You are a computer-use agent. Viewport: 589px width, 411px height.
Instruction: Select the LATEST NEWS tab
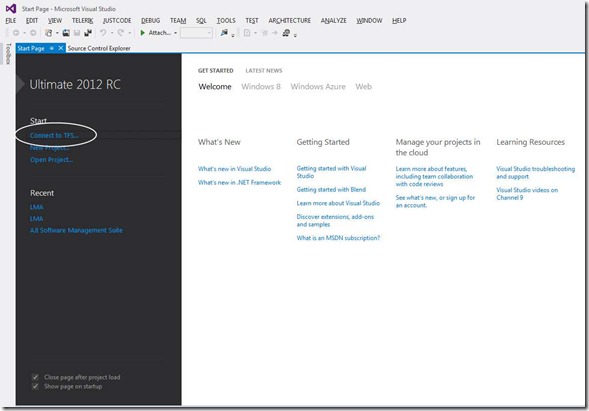click(x=264, y=71)
